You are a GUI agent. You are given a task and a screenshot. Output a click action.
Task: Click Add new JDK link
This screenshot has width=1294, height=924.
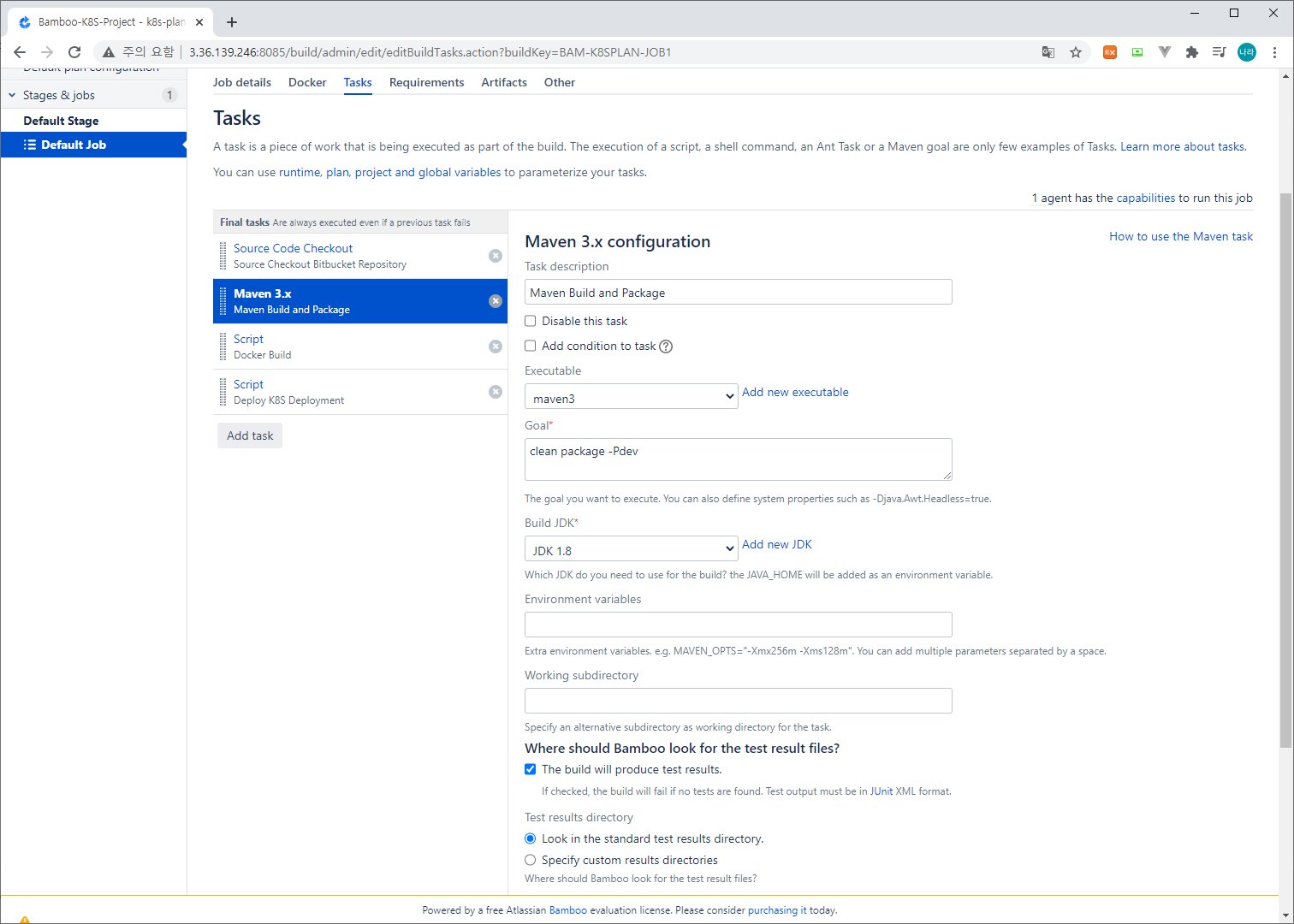click(x=777, y=544)
